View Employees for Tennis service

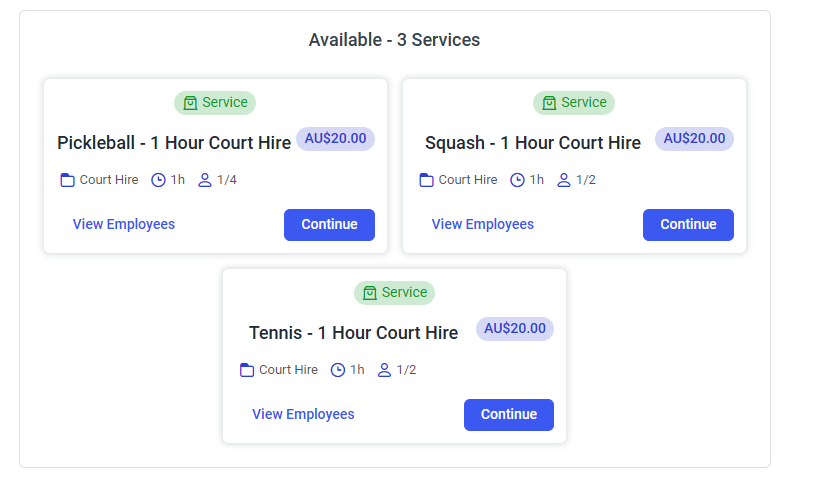303,414
